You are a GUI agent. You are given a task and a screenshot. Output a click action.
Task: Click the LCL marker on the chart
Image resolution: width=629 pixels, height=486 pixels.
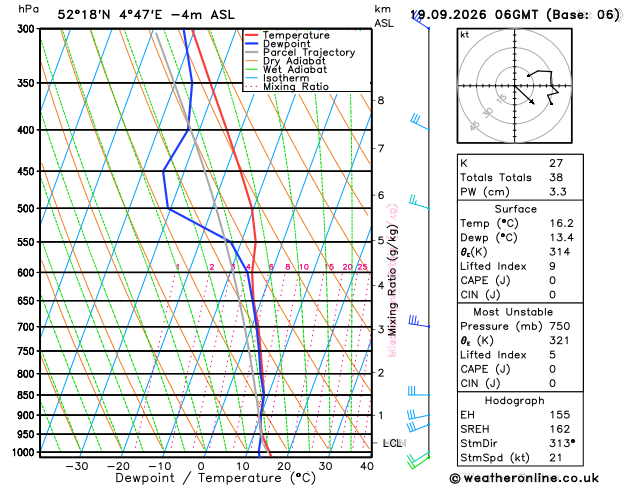point(392,443)
